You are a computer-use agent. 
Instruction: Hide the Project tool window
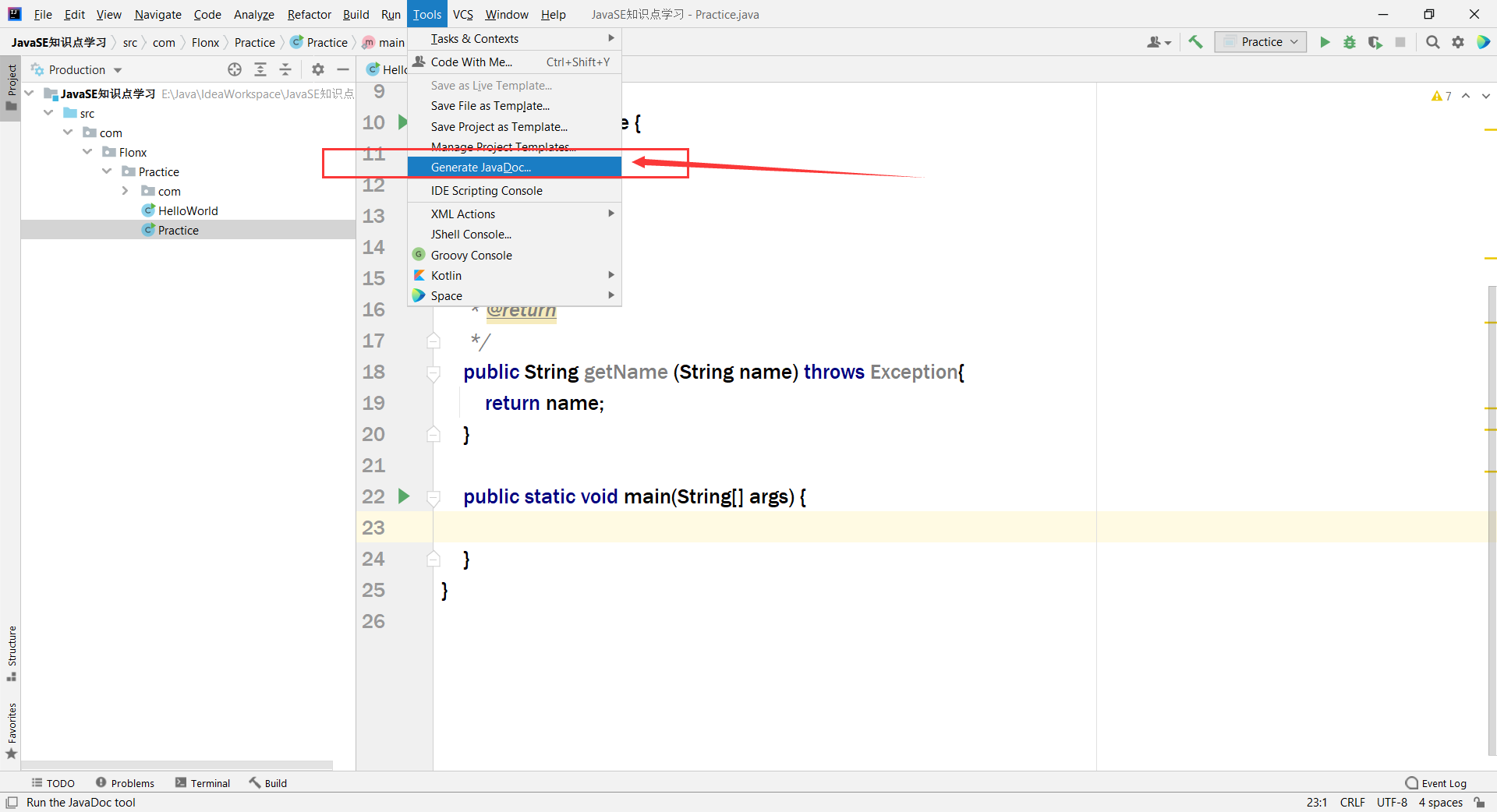coord(343,69)
